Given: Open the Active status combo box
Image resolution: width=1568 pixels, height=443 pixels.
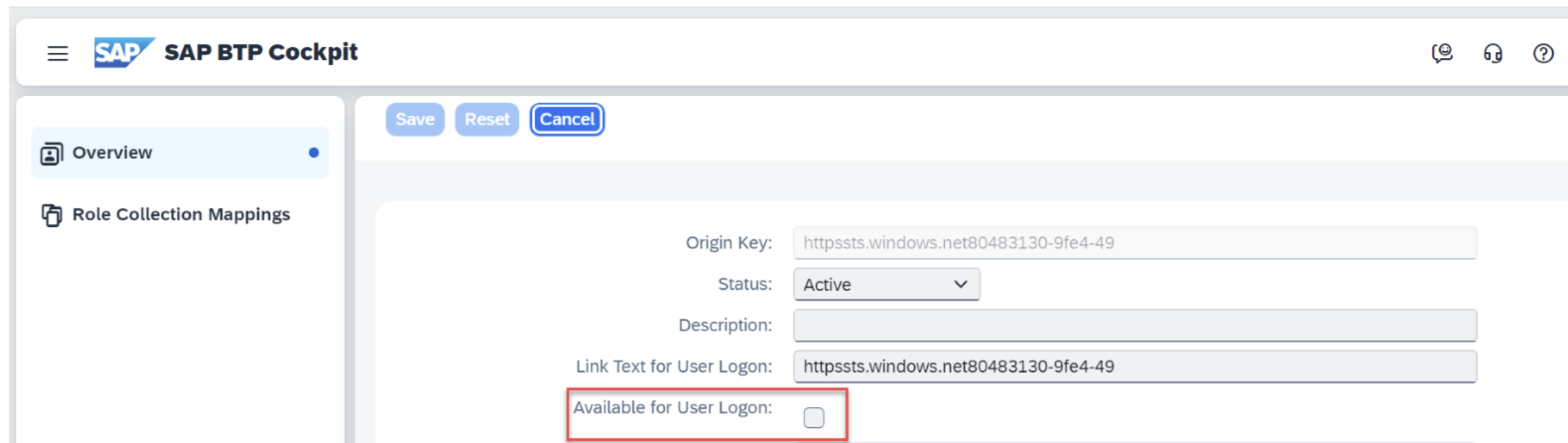Looking at the screenshot, I should [886, 285].
